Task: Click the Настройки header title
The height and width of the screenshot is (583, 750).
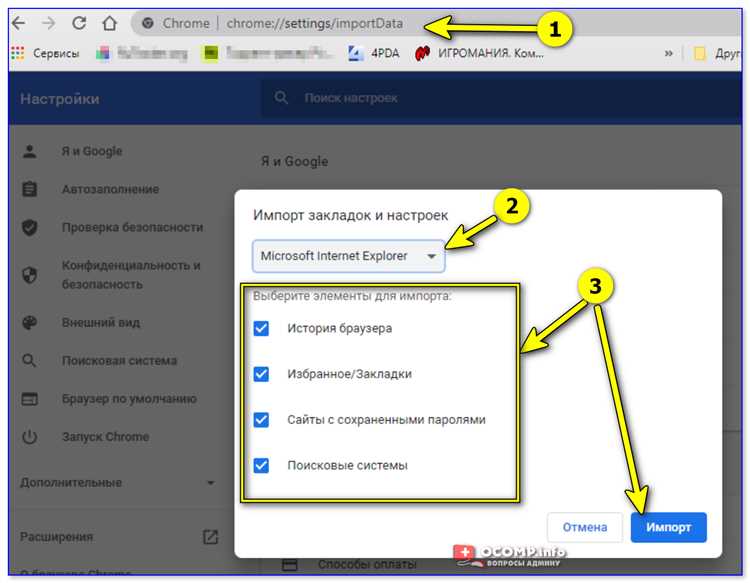Action: tap(60, 99)
